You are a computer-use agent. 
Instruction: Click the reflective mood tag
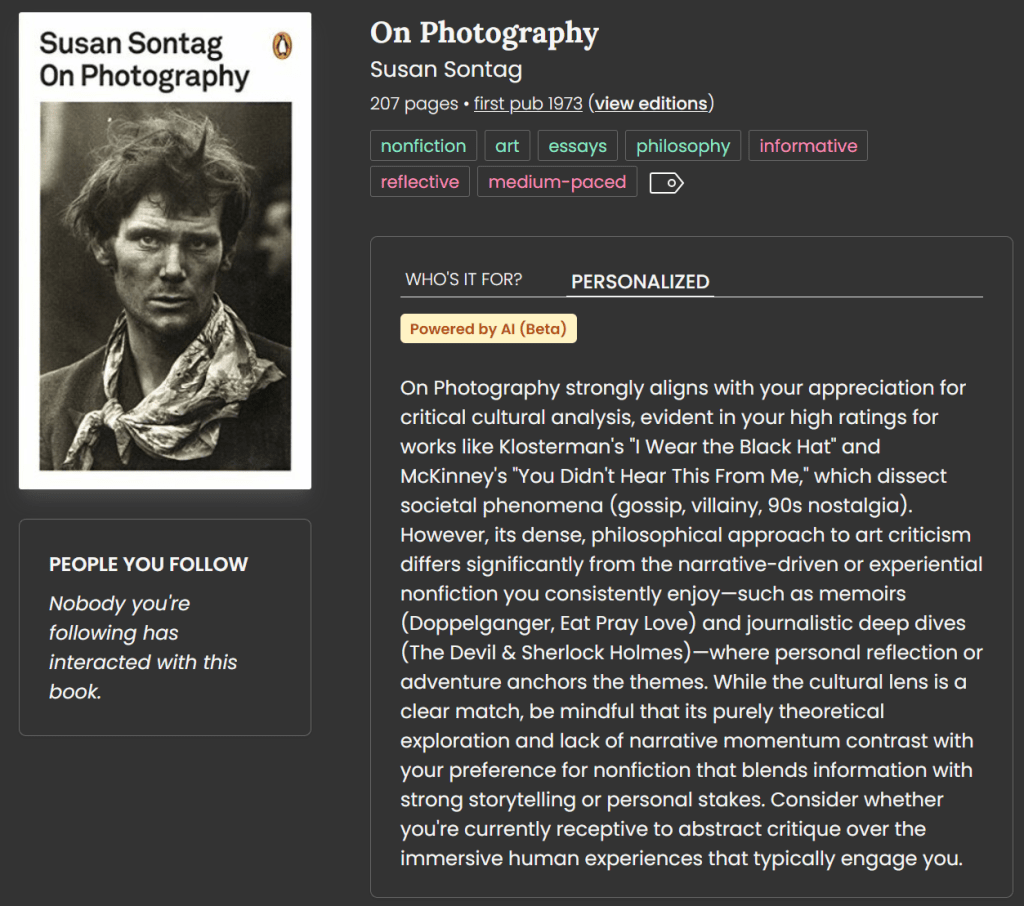419,181
